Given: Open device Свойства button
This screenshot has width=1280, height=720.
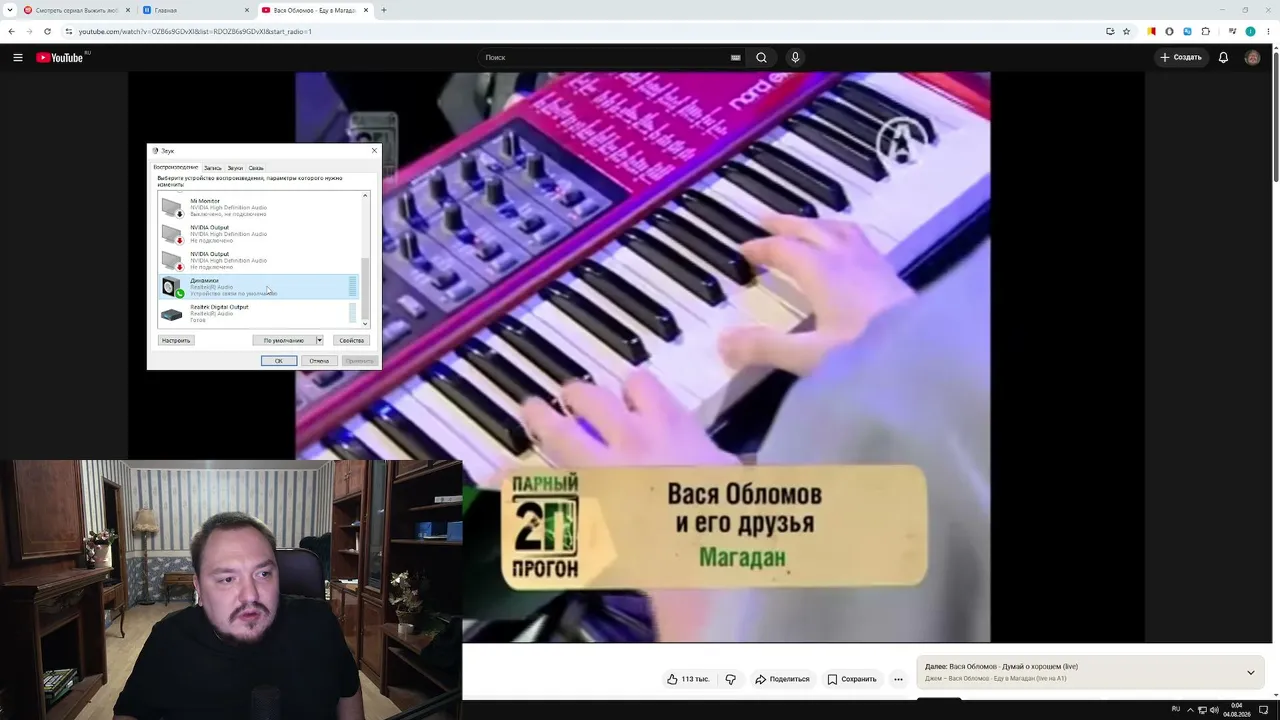Looking at the screenshot, I should click(x=351, y=341).
